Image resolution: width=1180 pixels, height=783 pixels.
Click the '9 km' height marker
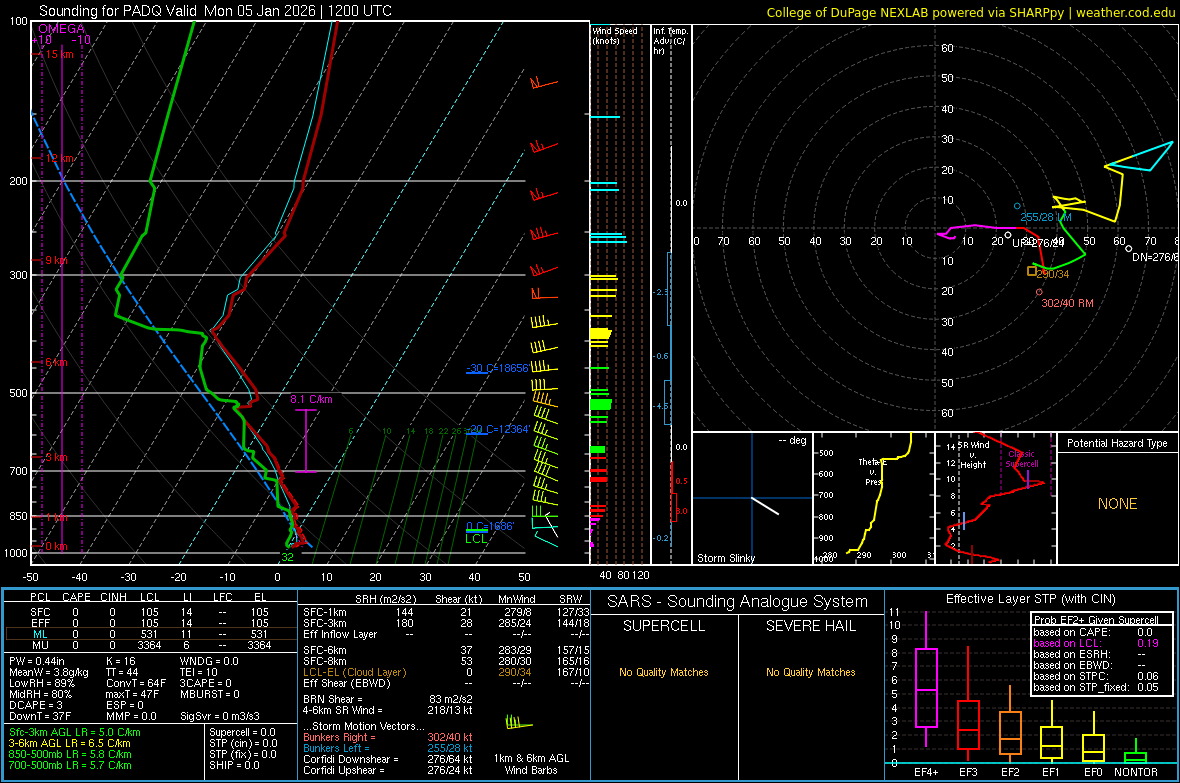click(x=56, y=260)
